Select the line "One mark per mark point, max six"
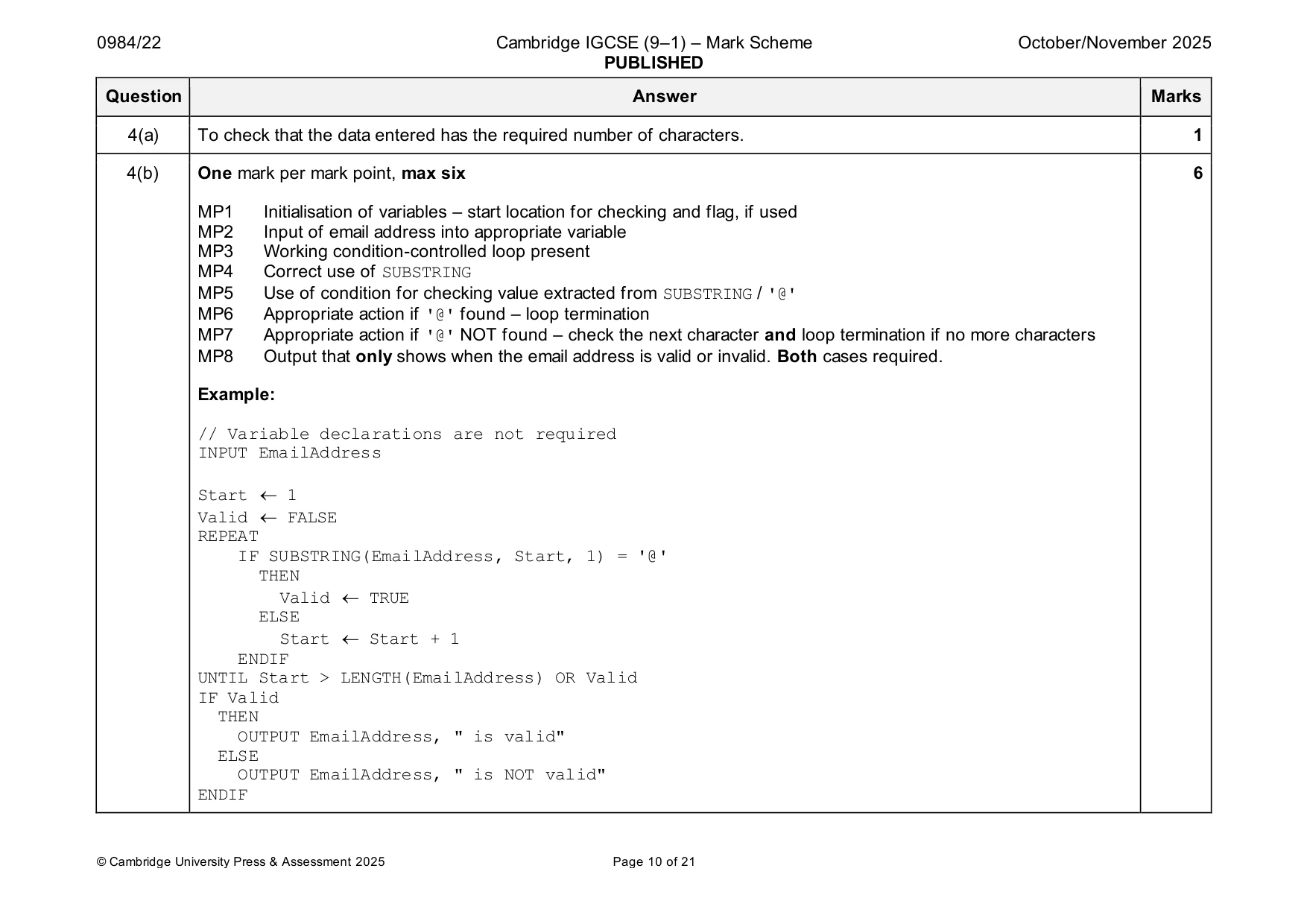The height and width of the screenshot is (924, 1307). [332, 174]
